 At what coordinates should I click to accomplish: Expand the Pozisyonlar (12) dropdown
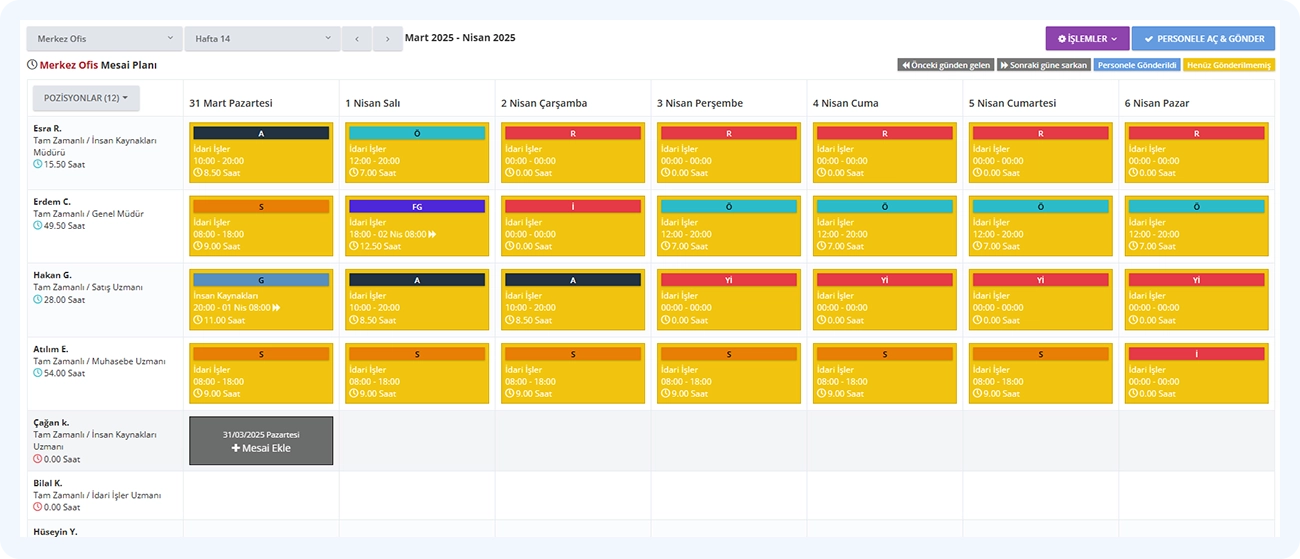tap(86, 98)
